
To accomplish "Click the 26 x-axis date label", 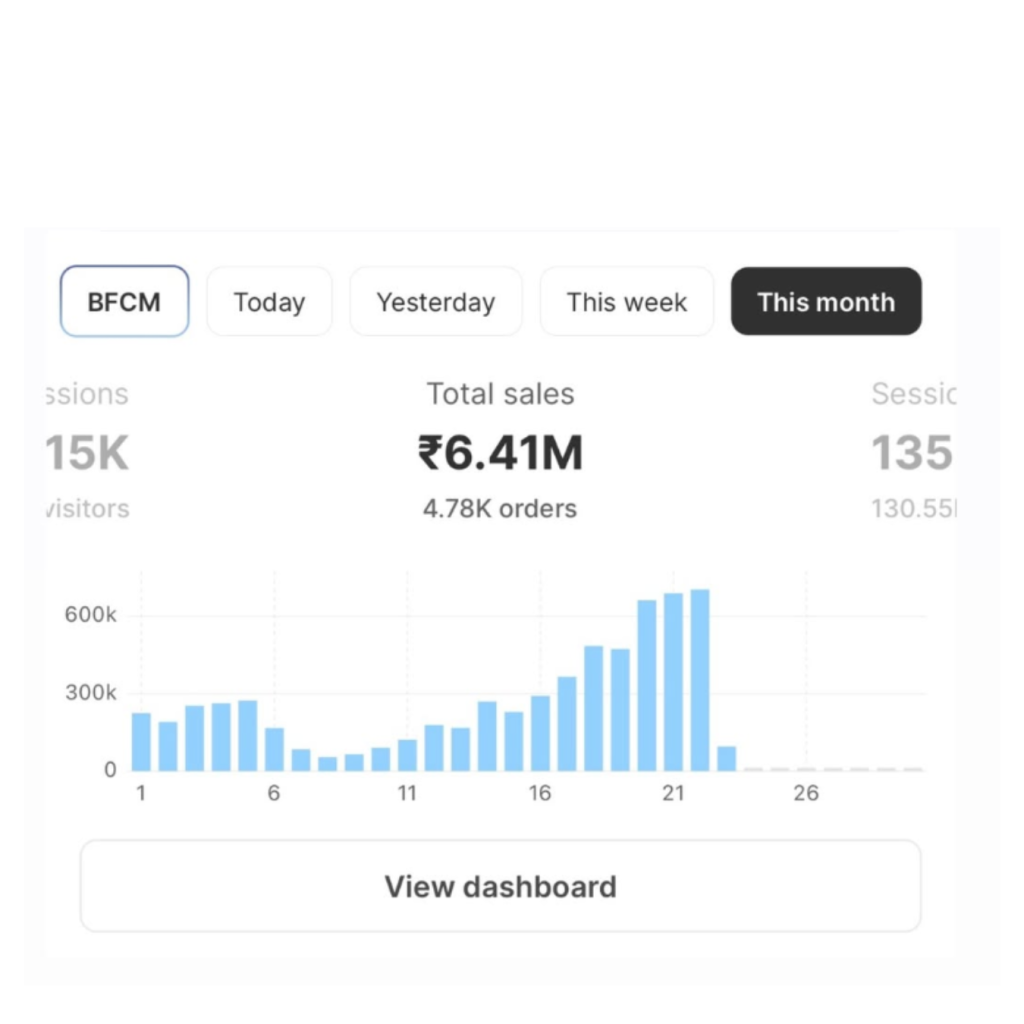I will (x=806, y=793).
